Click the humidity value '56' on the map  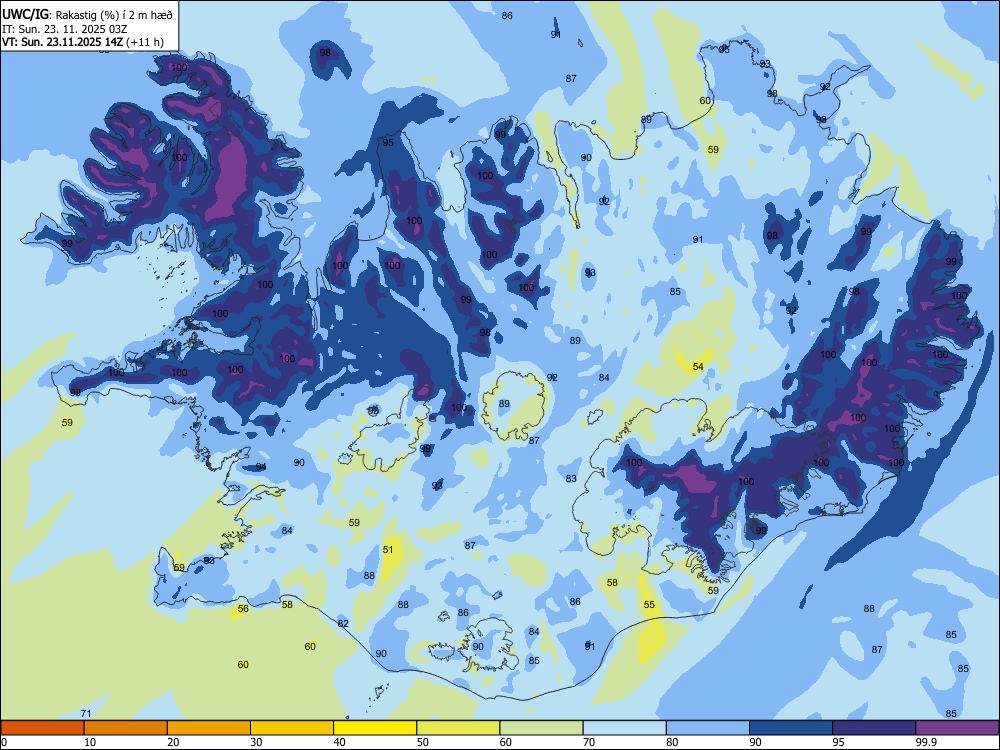[243, 609]
